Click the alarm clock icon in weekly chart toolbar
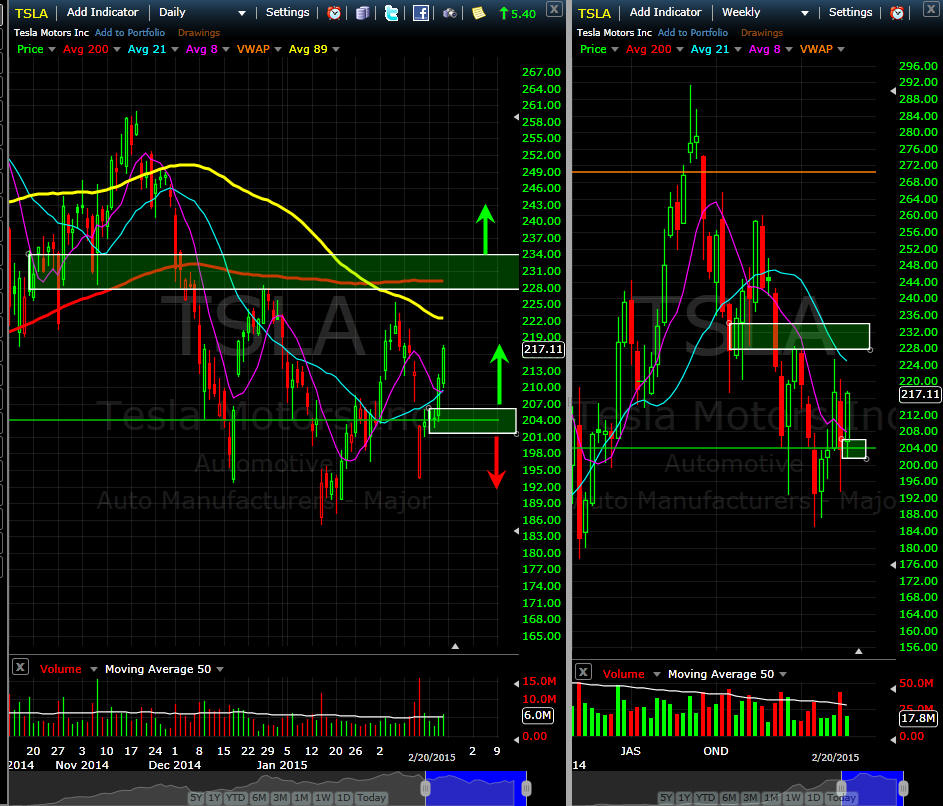This screenshot has width=943, height=806. coord(898,13)
